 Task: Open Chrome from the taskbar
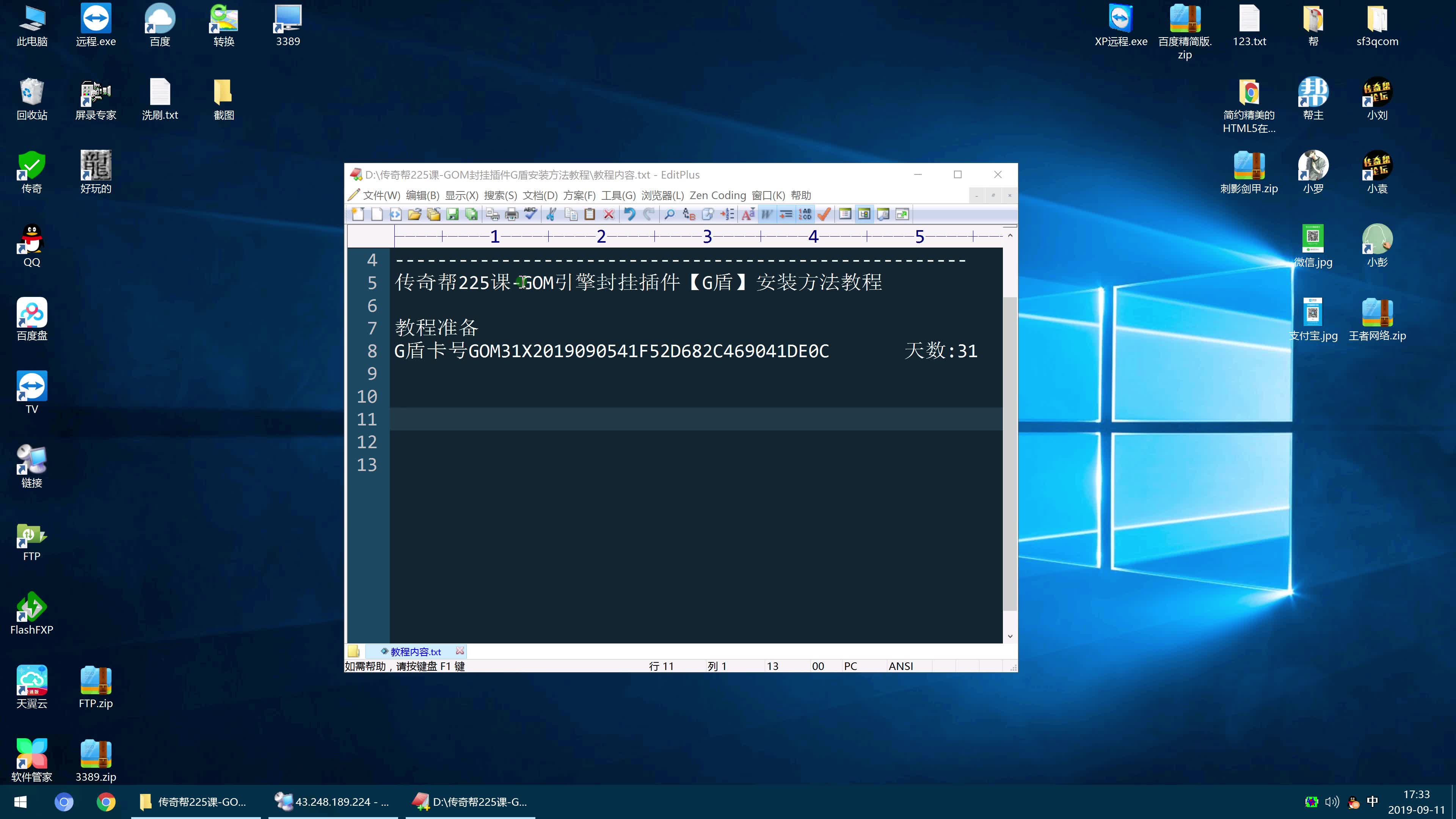tap(106, 802)
